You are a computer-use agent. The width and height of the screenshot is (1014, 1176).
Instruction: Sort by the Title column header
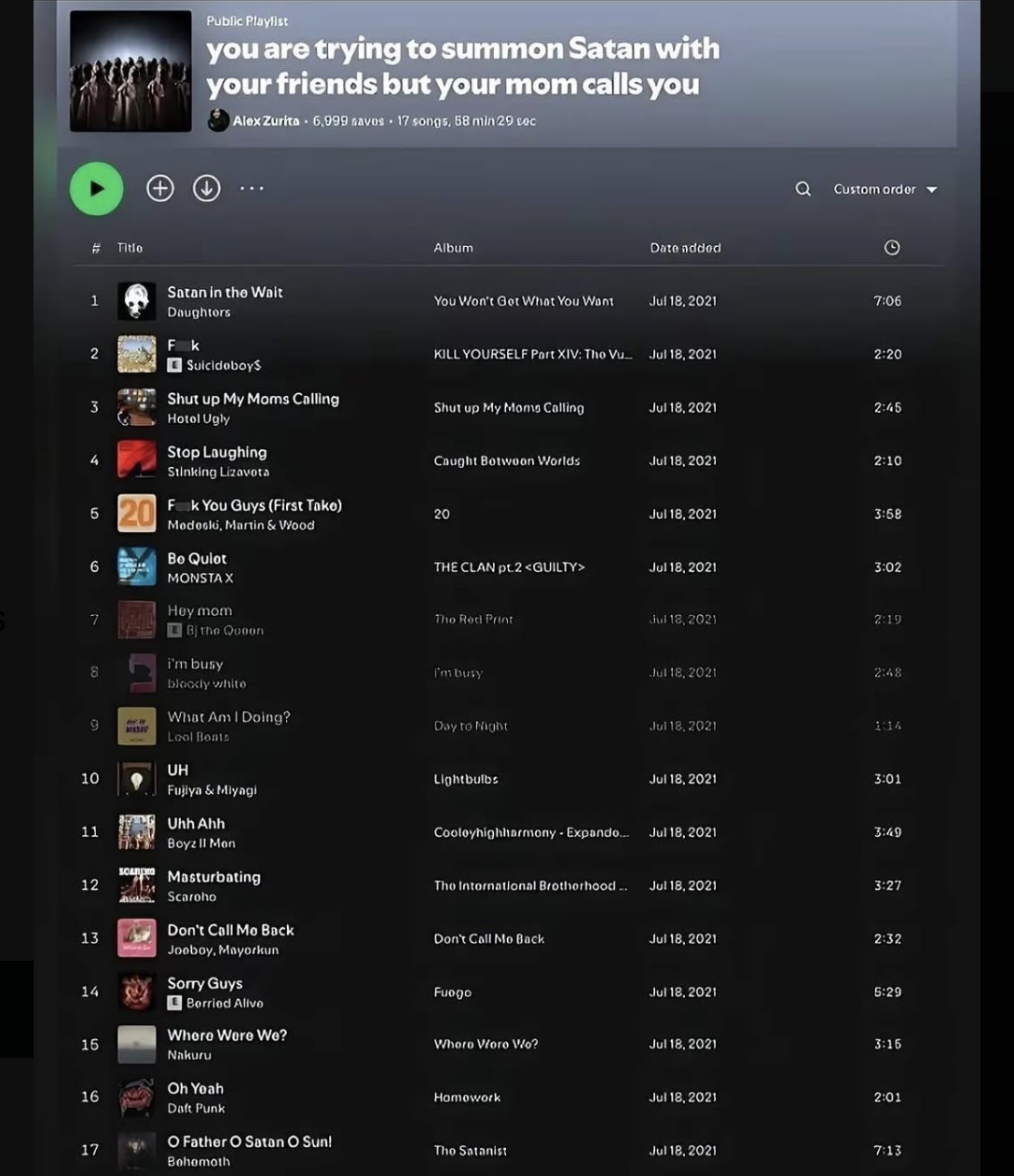pyautogui.click(x=130, y=248)
